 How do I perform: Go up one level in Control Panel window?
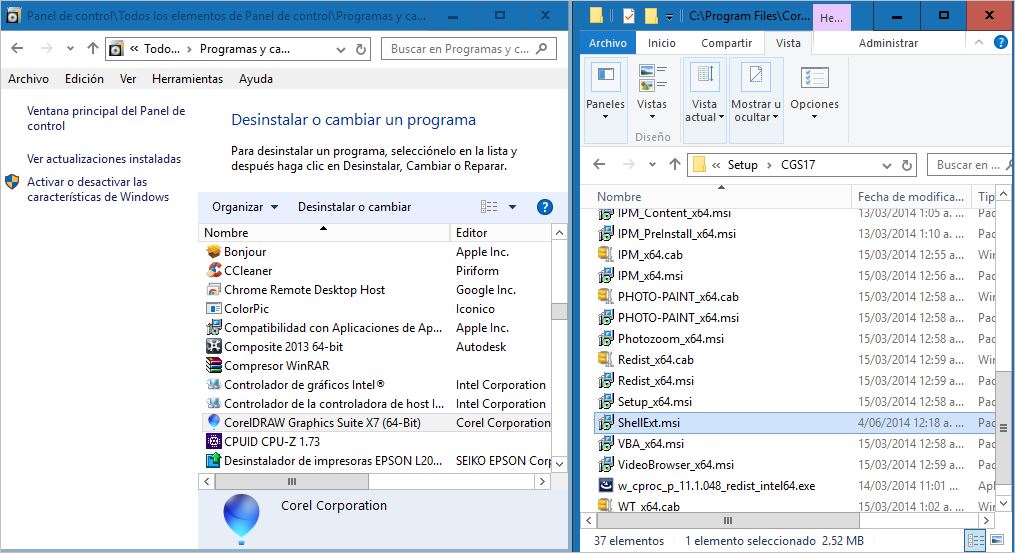(x=93, y=49)
